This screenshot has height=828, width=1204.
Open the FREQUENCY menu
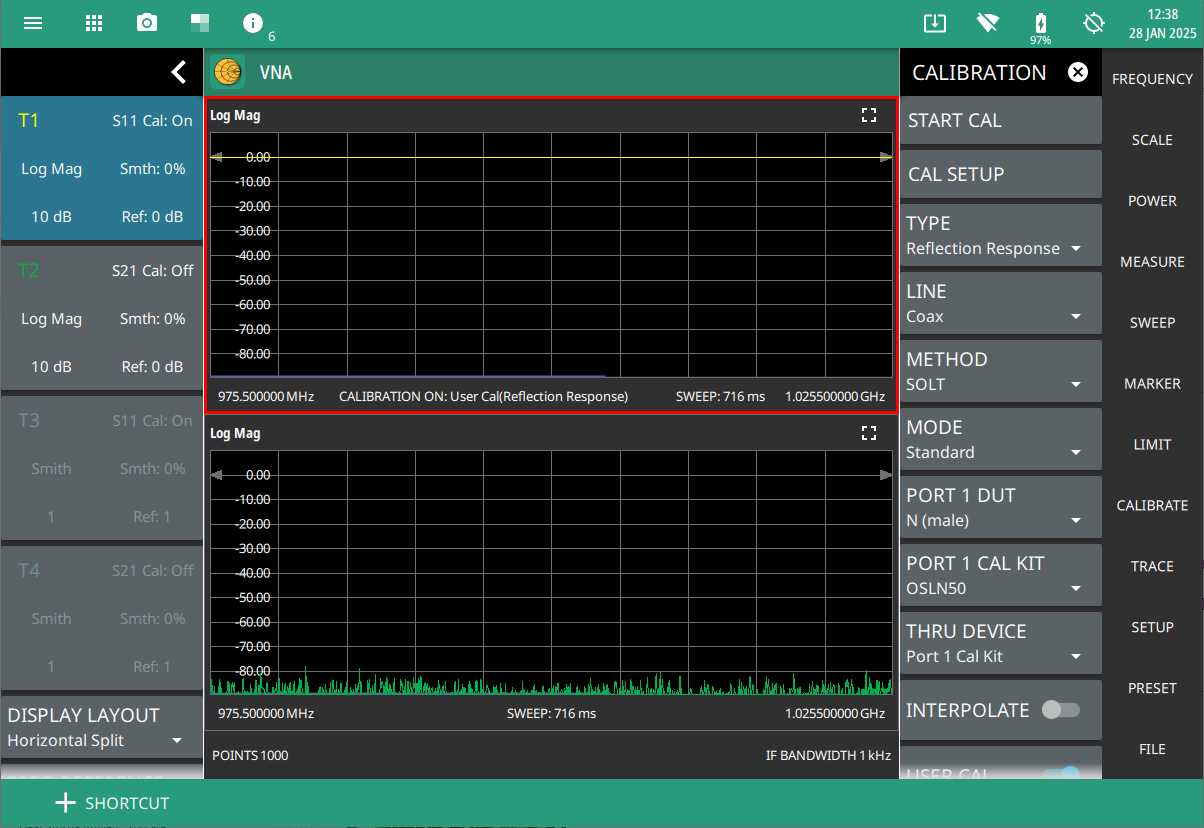coord(1152,79)
